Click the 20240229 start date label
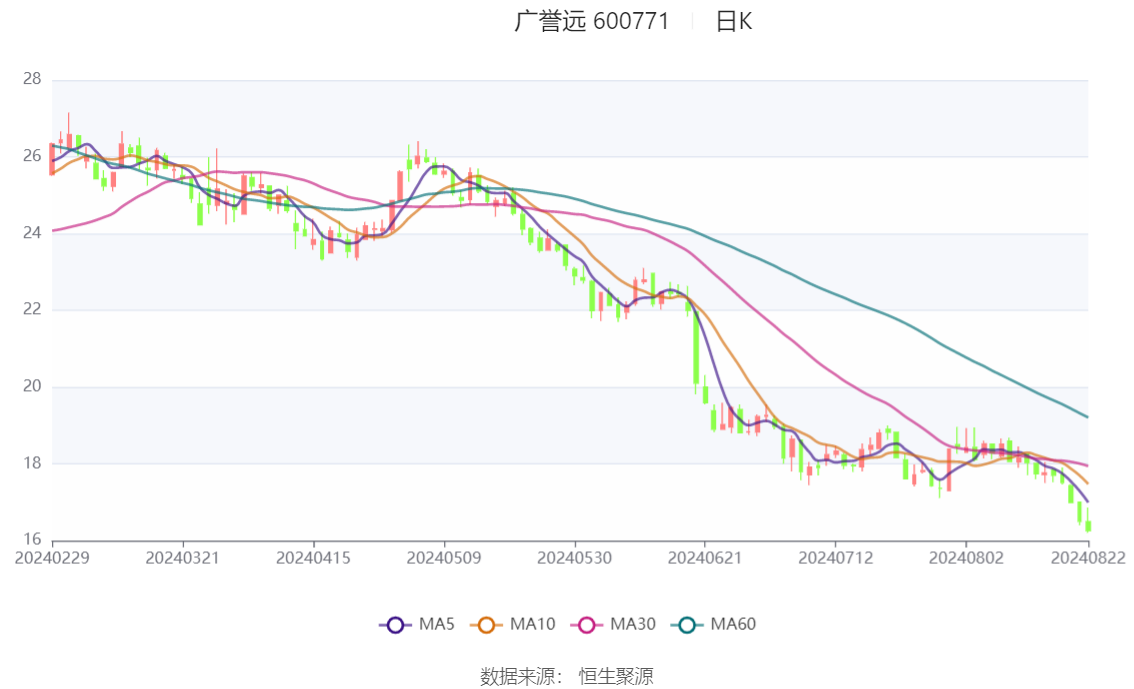Image resolution: width=1134 pixels, height=689 pixels. (x=52, y=557)
